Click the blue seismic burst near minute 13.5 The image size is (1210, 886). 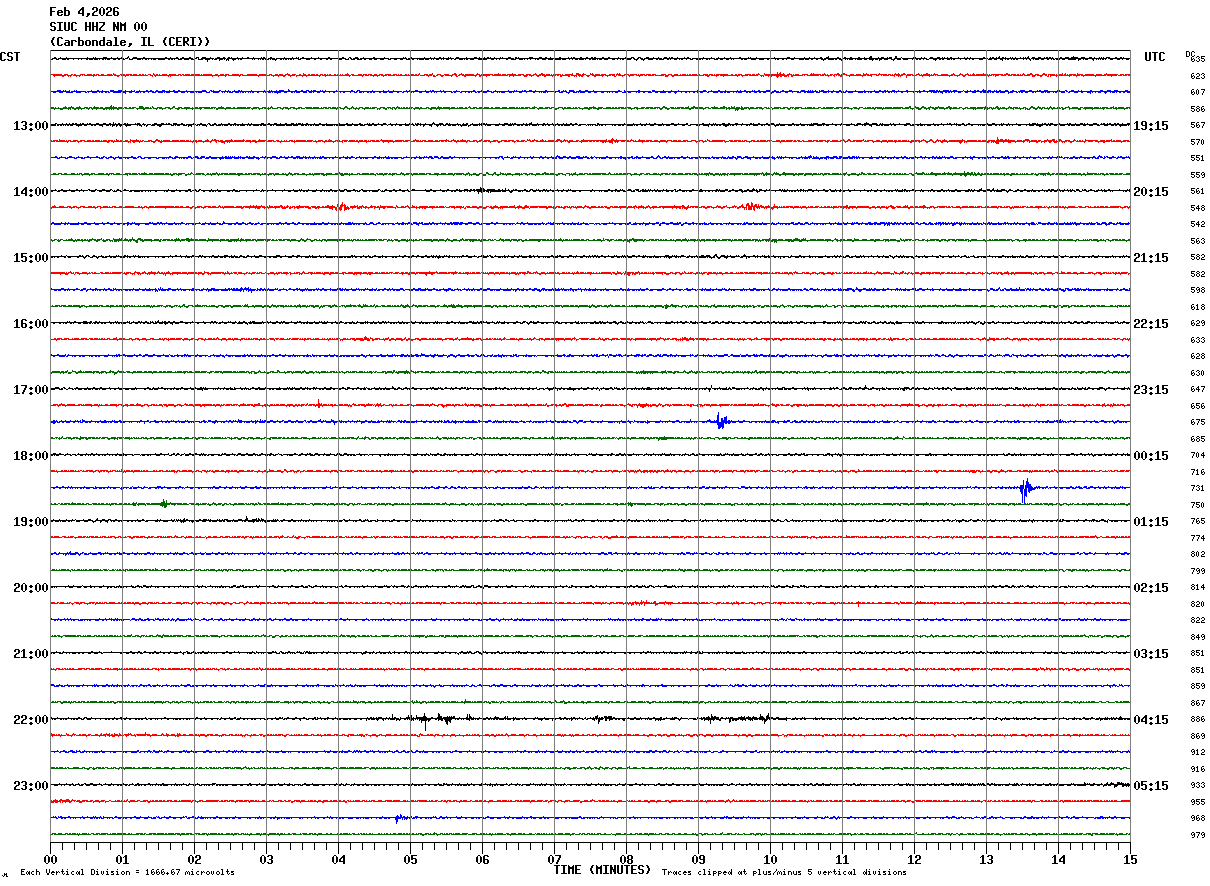coord(1025,488)
